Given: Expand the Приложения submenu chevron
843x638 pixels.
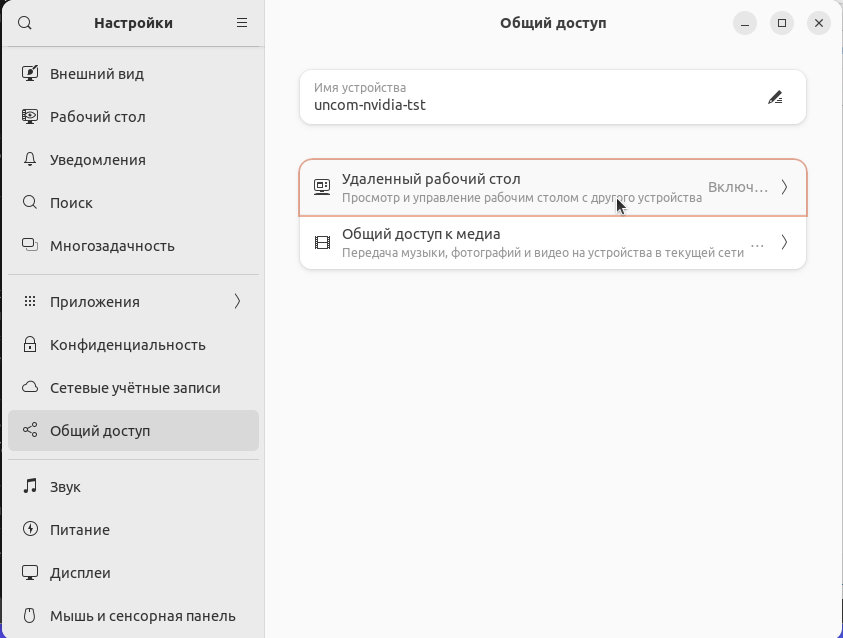Looking at the screenshot, I should 237,302.
